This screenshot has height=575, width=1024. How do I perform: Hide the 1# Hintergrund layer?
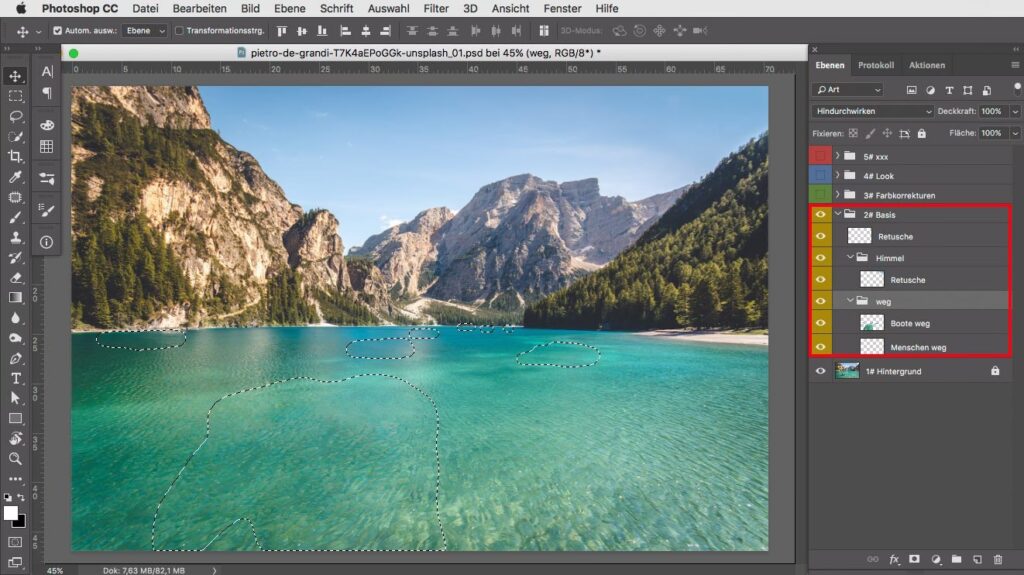[x=821, y=371]
